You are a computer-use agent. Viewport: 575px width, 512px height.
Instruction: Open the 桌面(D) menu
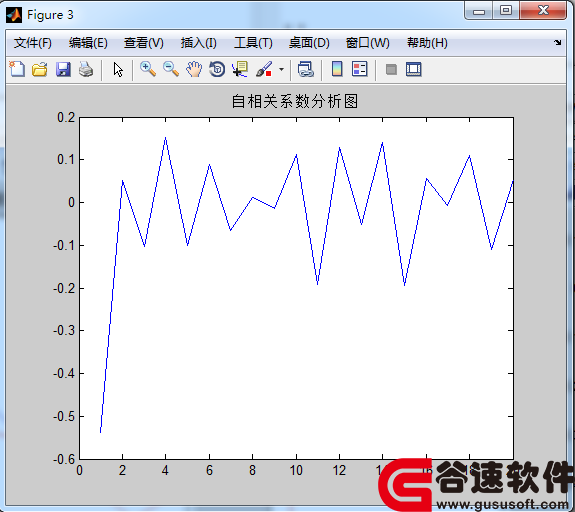point(309,43)
